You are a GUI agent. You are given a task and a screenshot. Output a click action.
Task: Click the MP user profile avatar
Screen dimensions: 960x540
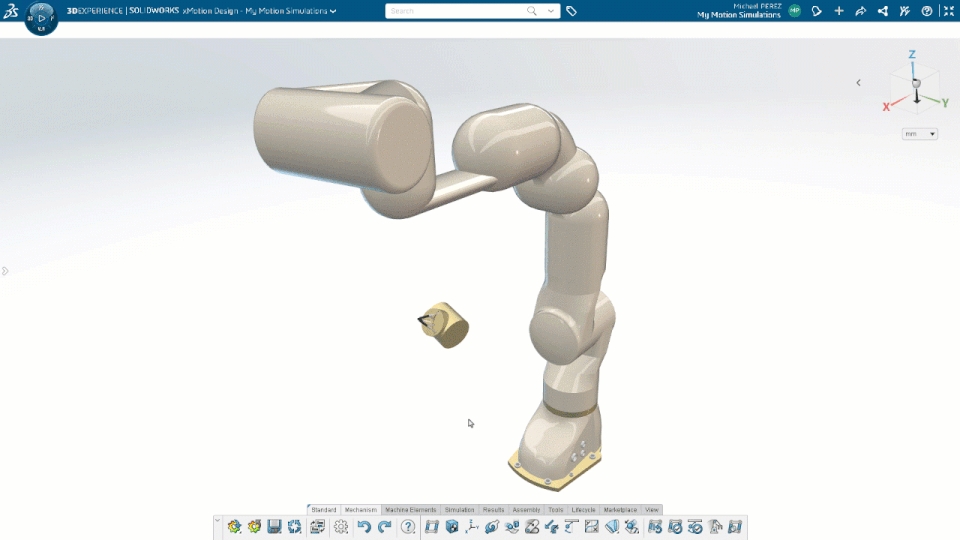tap(794, 11)
